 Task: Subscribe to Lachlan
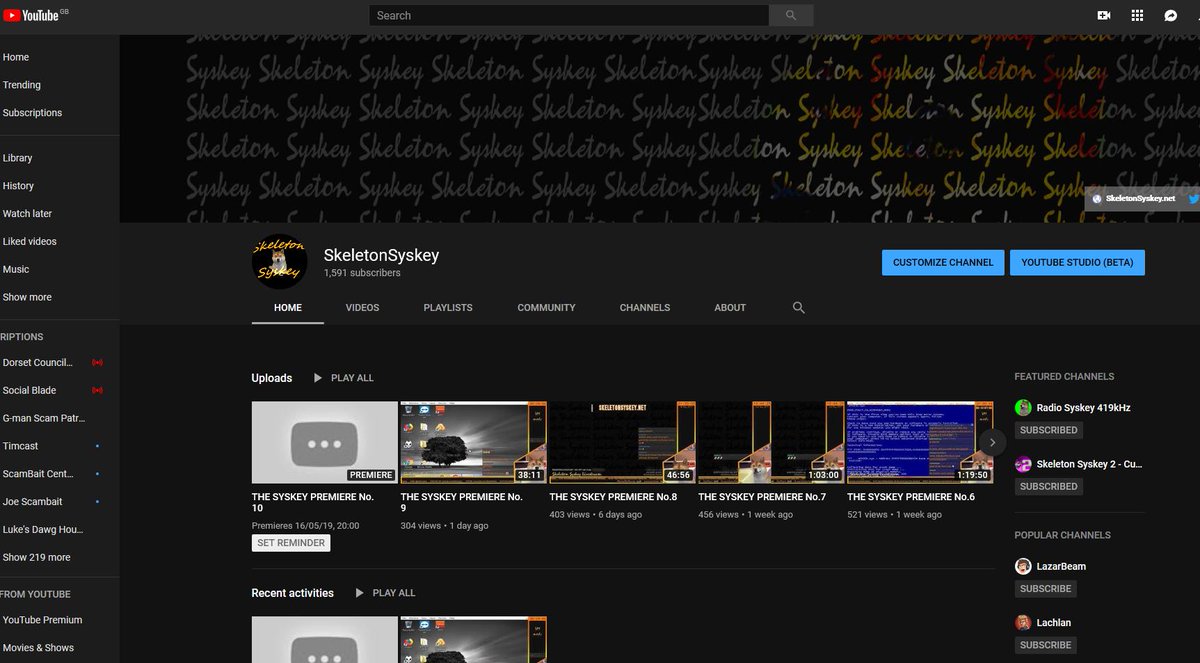(x=1046, y=645)
